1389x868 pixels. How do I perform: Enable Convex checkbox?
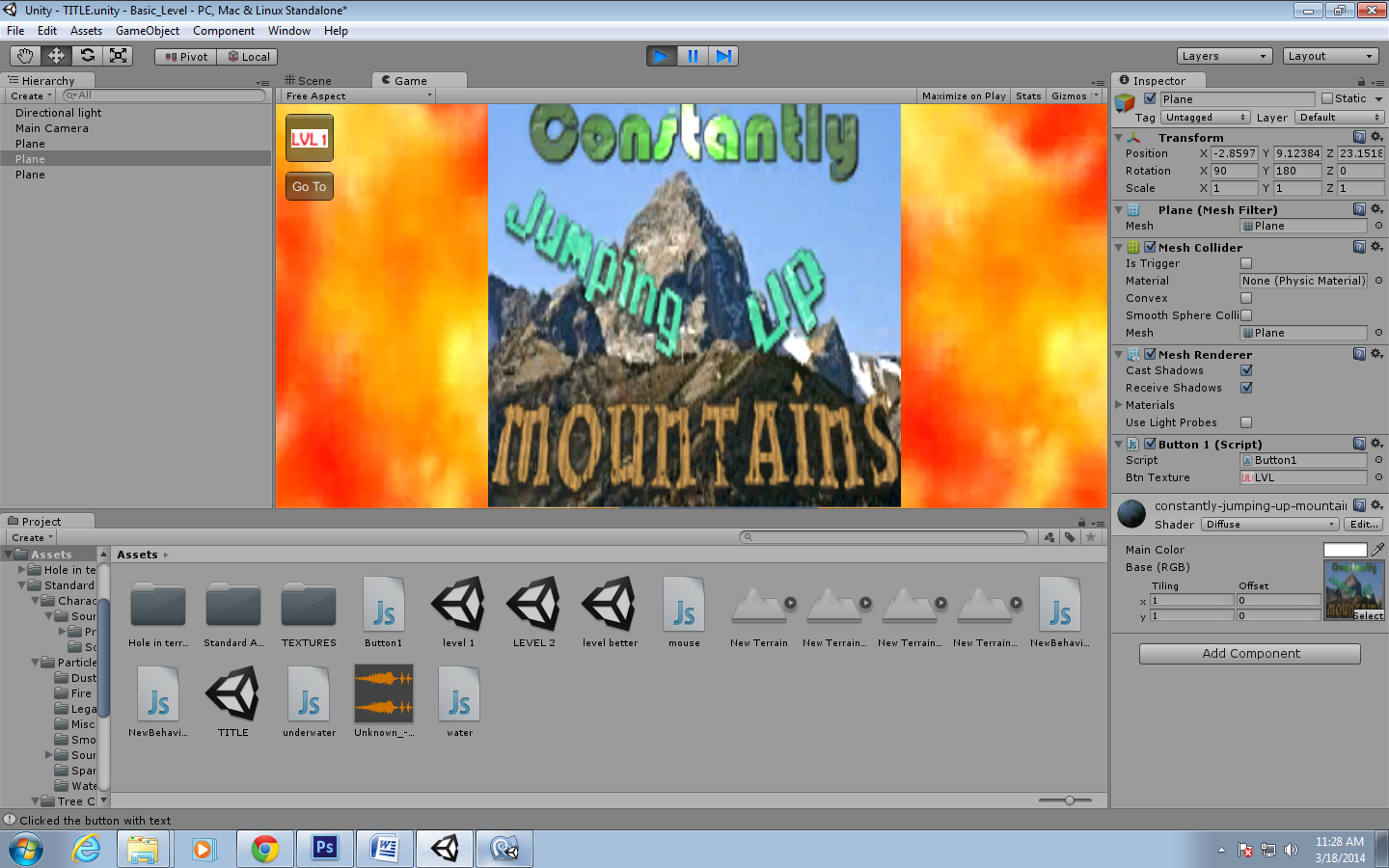click(x=1246, y=298)
